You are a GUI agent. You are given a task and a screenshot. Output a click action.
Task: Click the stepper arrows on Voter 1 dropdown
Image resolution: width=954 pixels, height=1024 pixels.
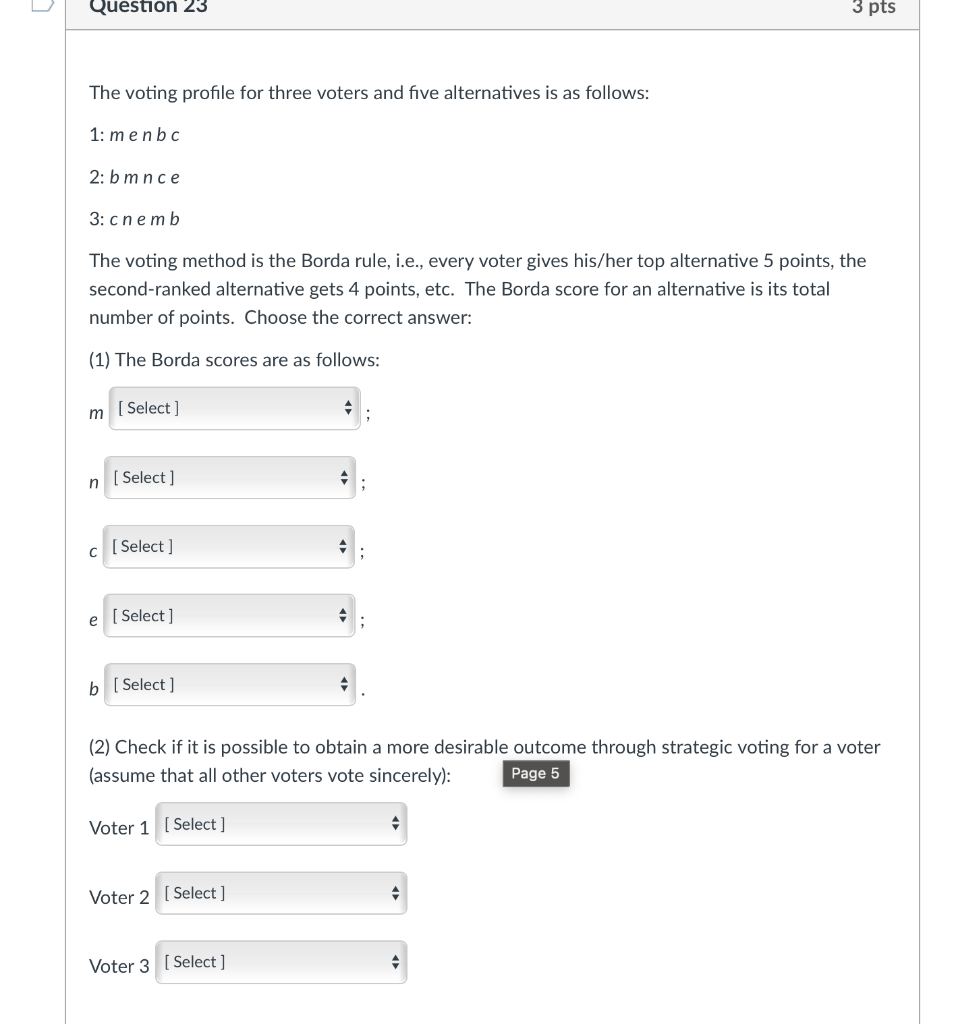click(395, 824)
